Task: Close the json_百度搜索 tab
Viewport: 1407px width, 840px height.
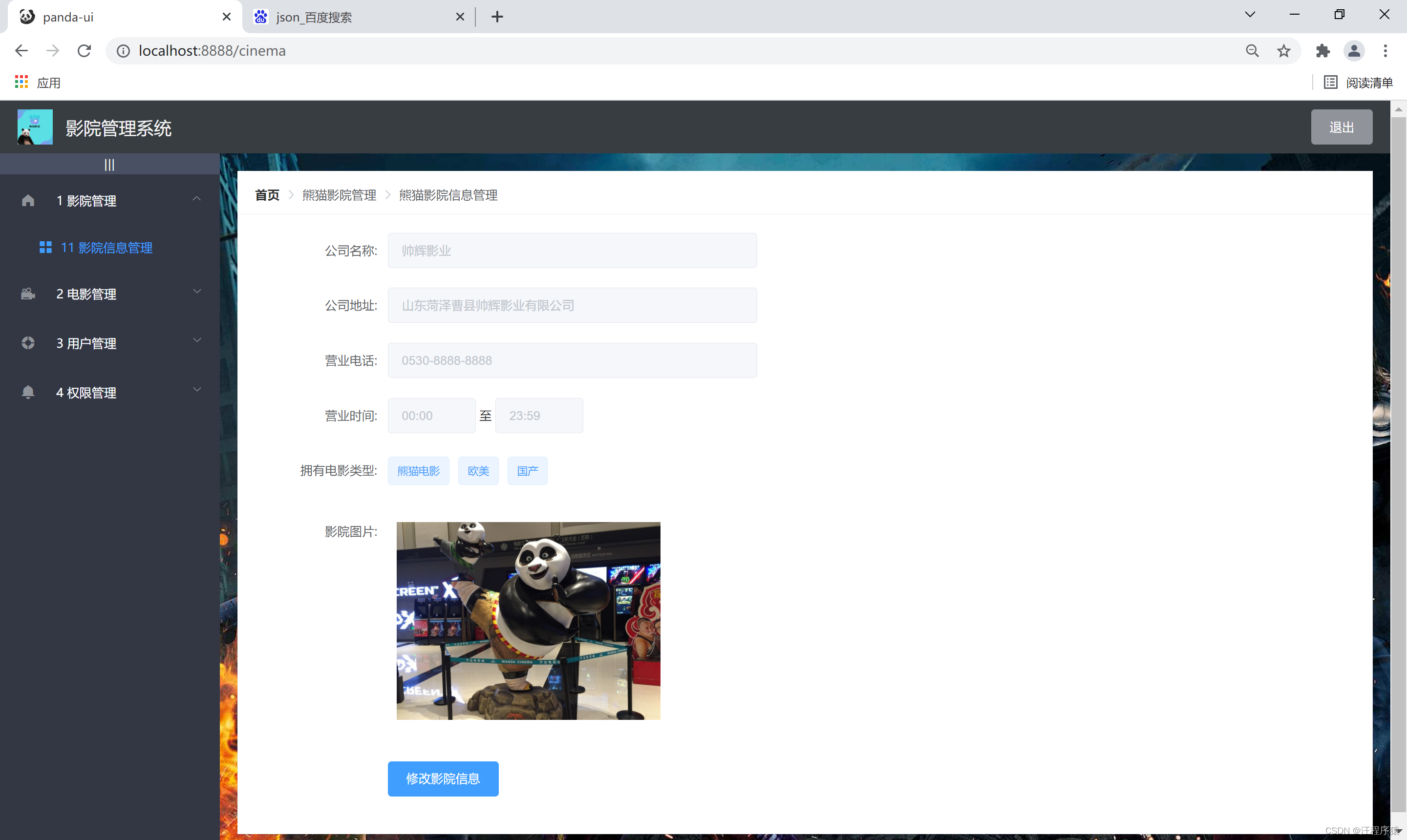Action: pos(460,17)
